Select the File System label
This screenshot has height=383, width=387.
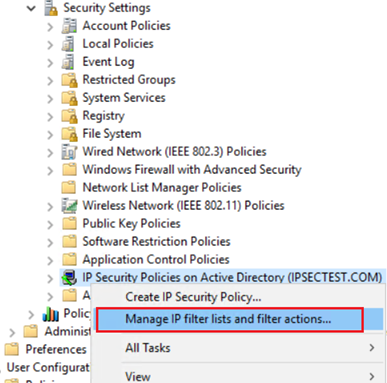coord(112,134)
